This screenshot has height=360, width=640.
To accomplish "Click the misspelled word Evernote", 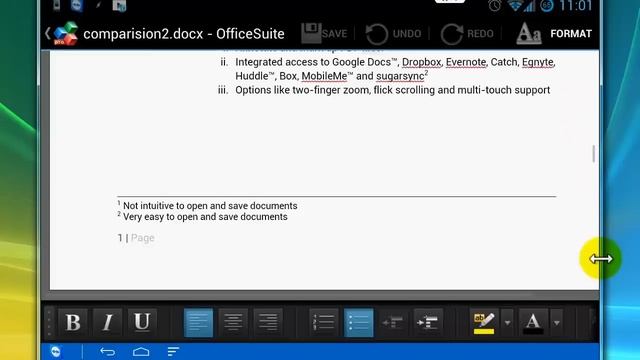I will (x=466, y=62).
